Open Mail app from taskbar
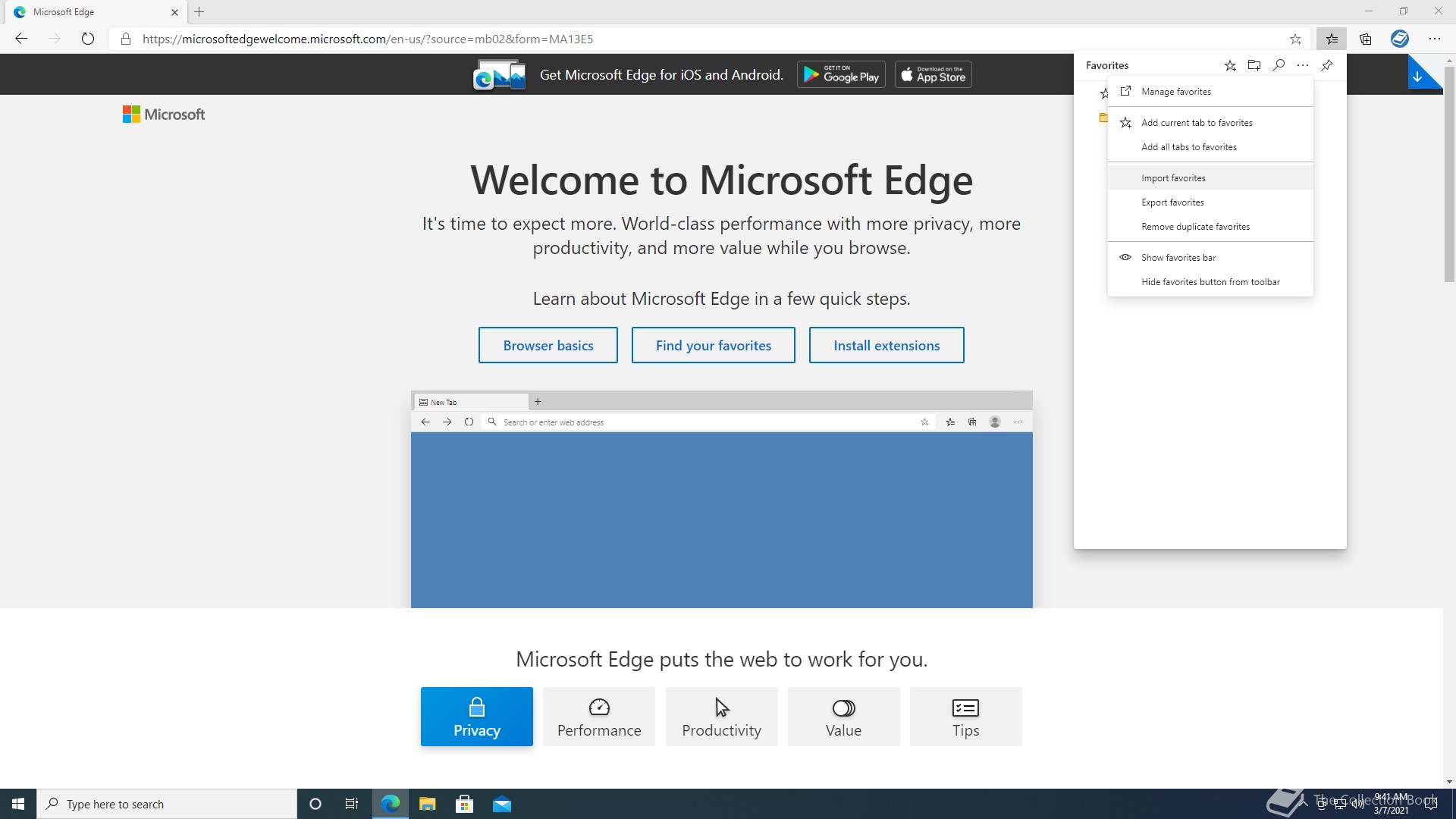The image size is (1456, 819). (502, 804)
